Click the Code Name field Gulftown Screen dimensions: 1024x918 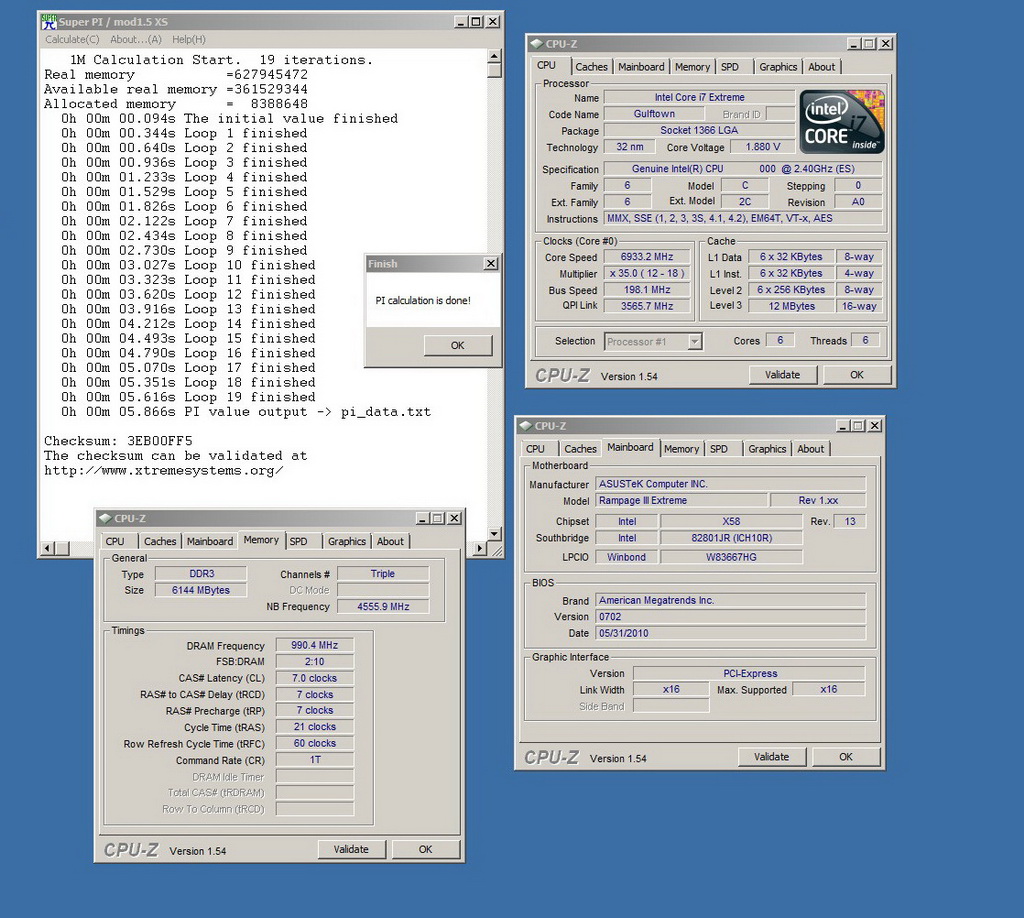pyautogui.click(x=654, y=114)
